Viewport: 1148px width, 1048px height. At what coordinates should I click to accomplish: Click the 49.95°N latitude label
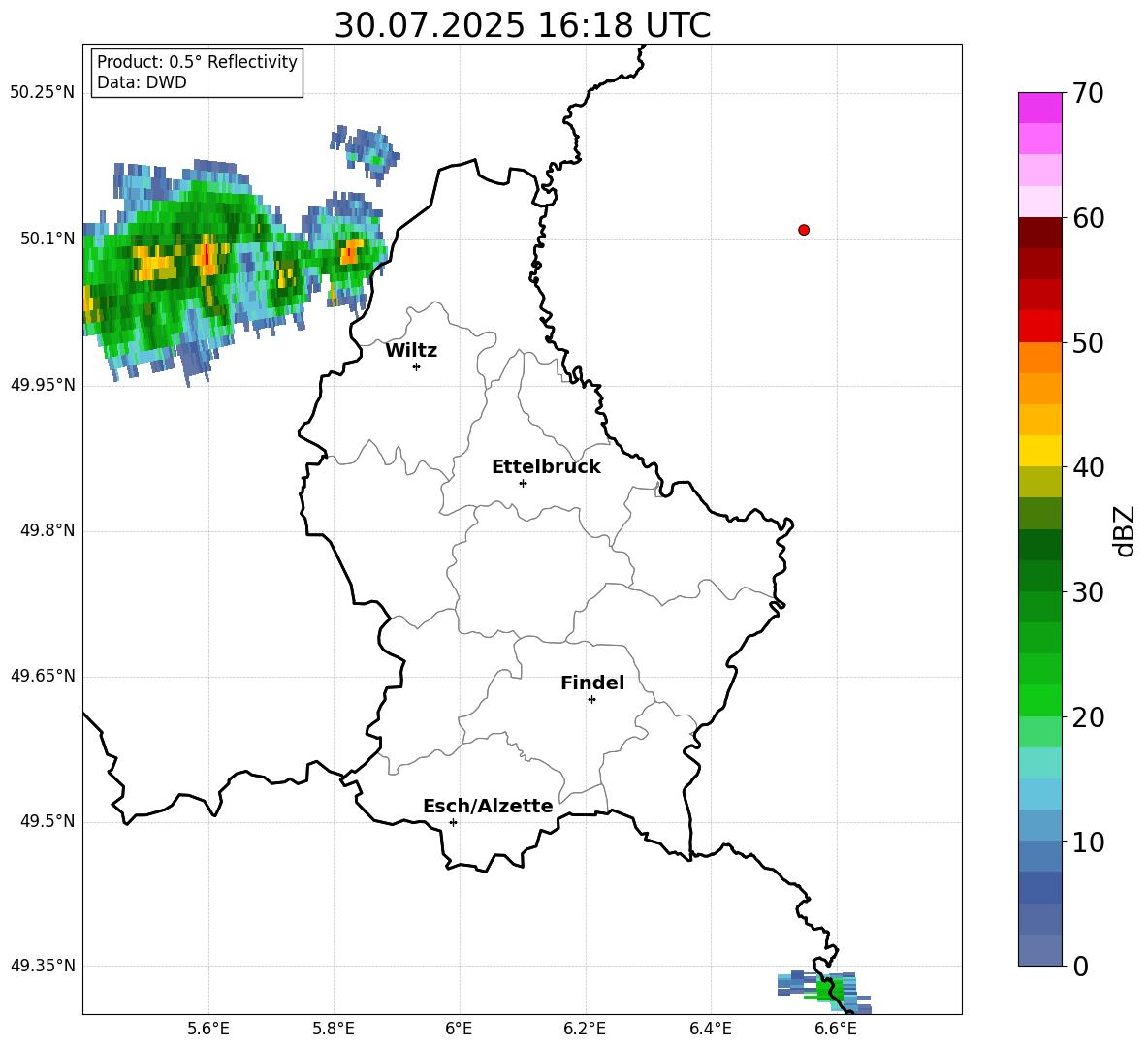point(43,385)
